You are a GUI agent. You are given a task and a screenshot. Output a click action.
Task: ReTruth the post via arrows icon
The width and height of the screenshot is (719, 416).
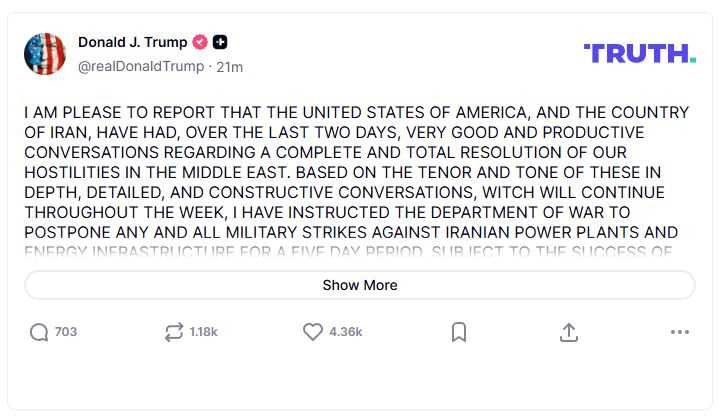pos(174,332)
